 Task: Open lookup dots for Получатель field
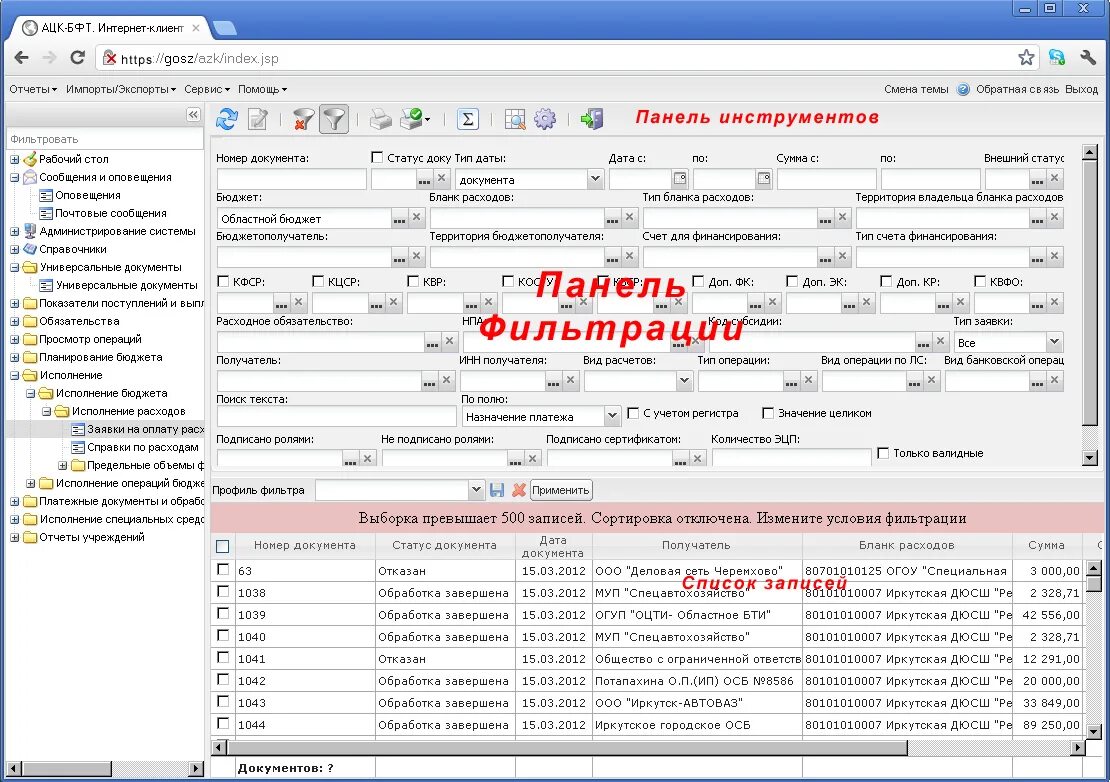430,381
